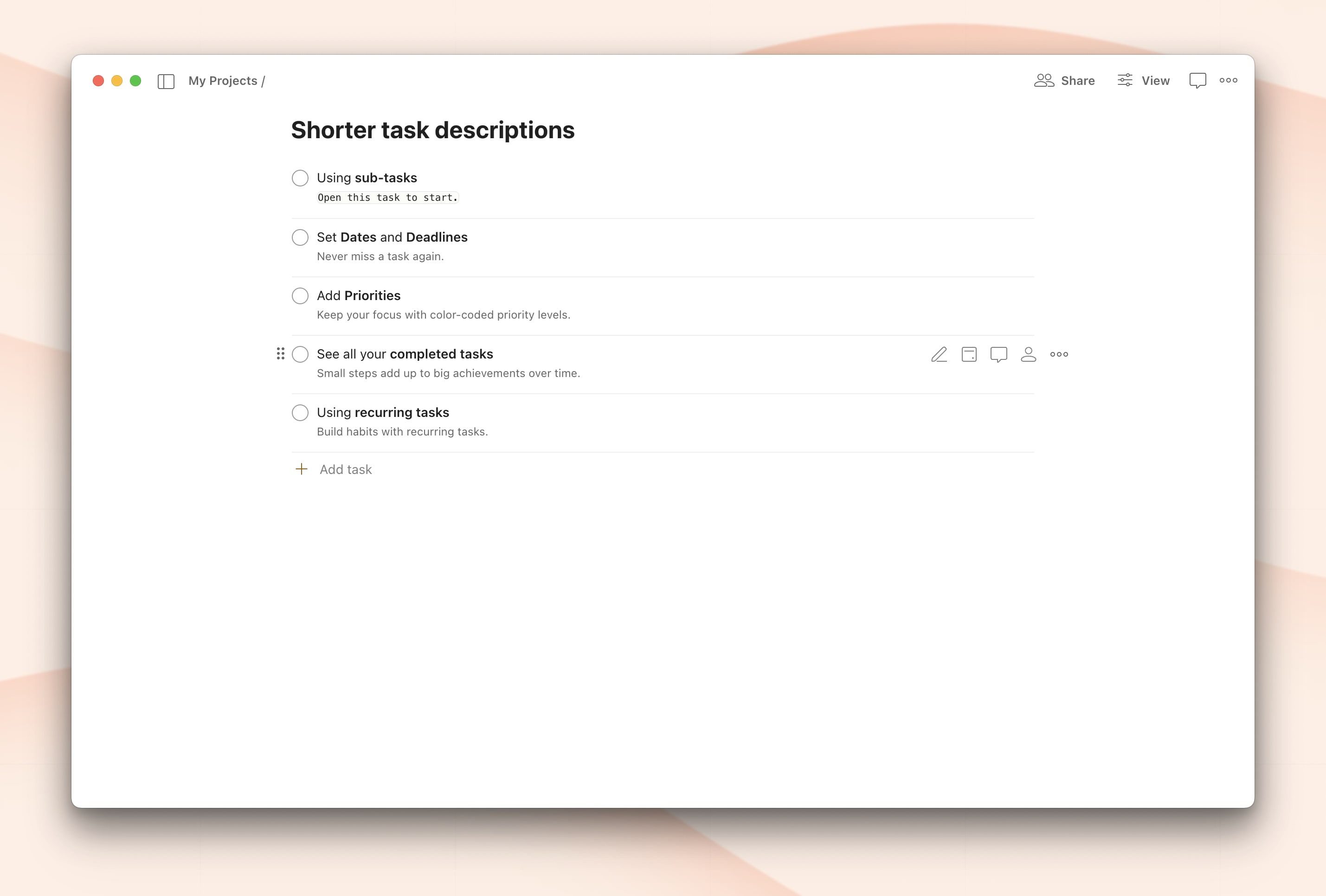The width and height of the screenshot is (1326, 896).
Task: Tick the Using recurring tasks circle
Action: tap(300, 412)
